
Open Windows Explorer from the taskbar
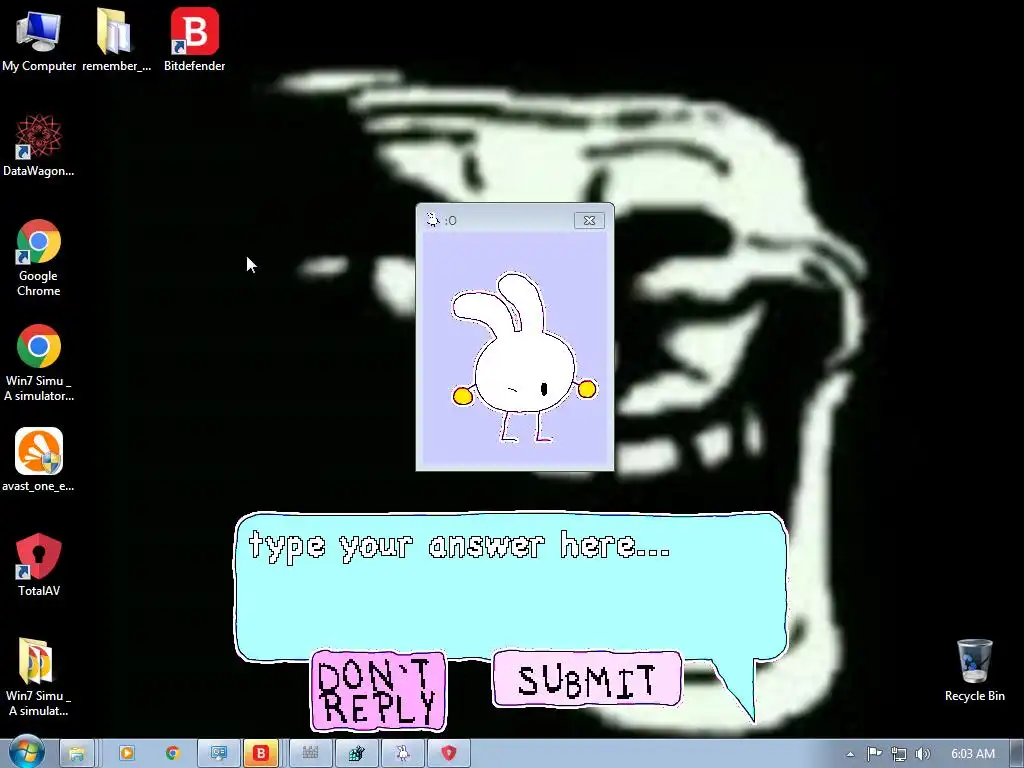pyautogui.click(x=77, y=754)
